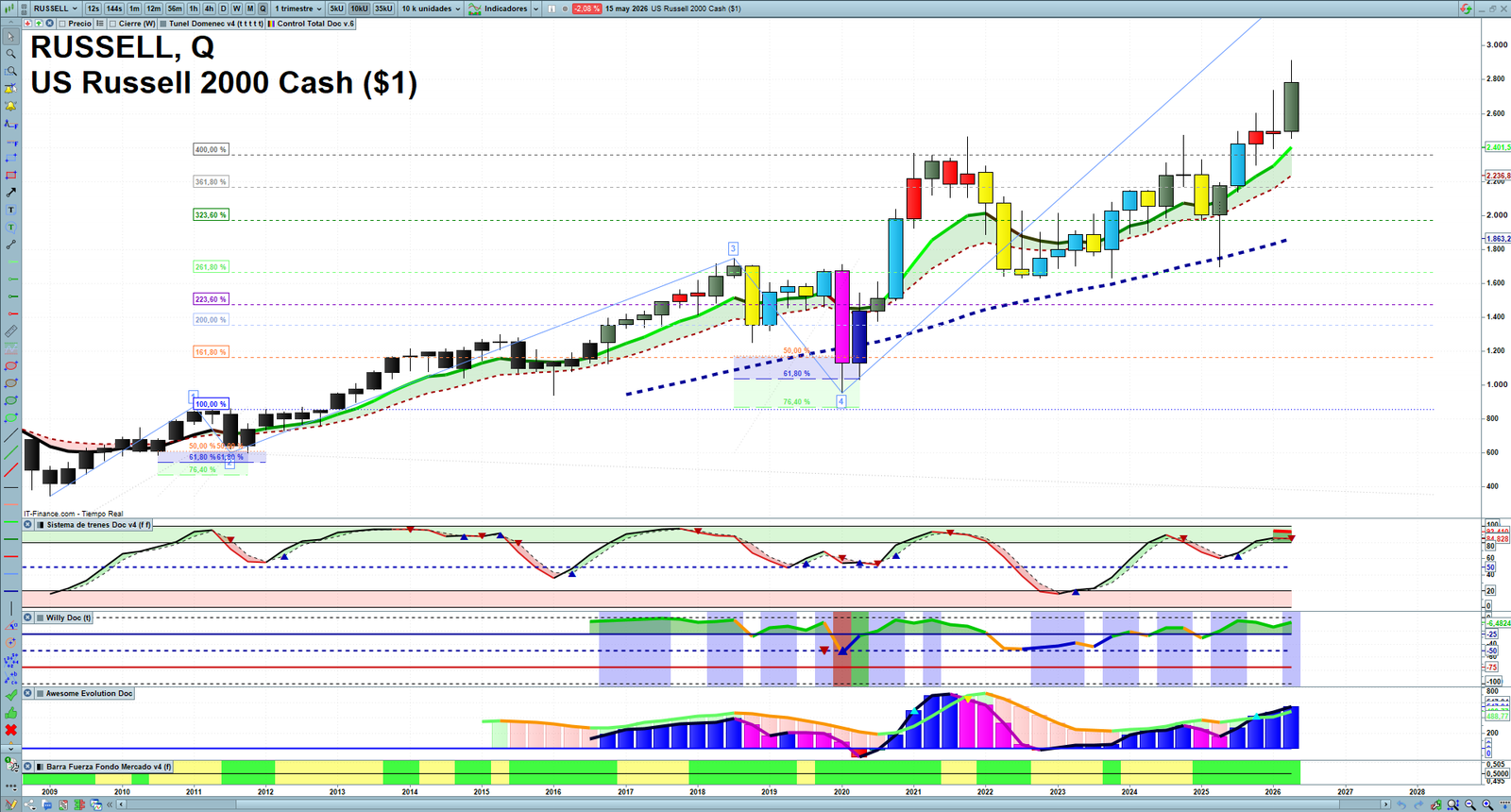Toggle the Precio checkbox
Viewport: 1511px width, 812px height.
pos(62,24)
